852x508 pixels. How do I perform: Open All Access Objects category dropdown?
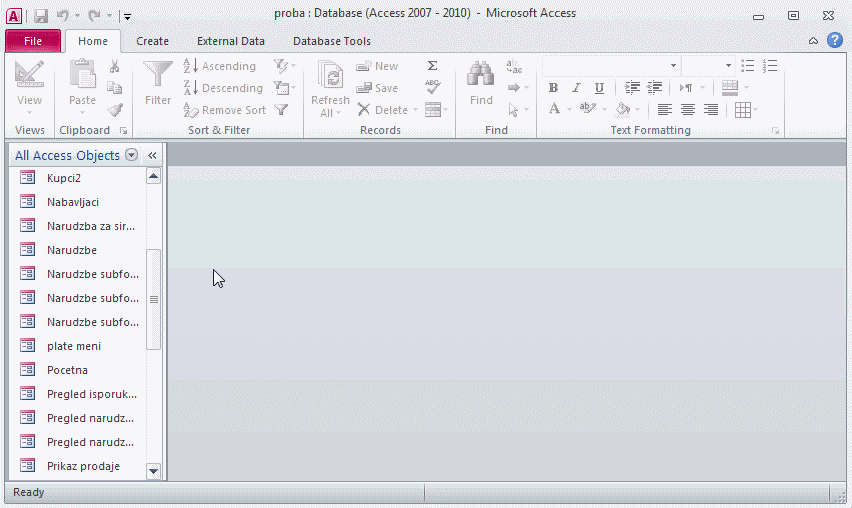tap(131, 155)
